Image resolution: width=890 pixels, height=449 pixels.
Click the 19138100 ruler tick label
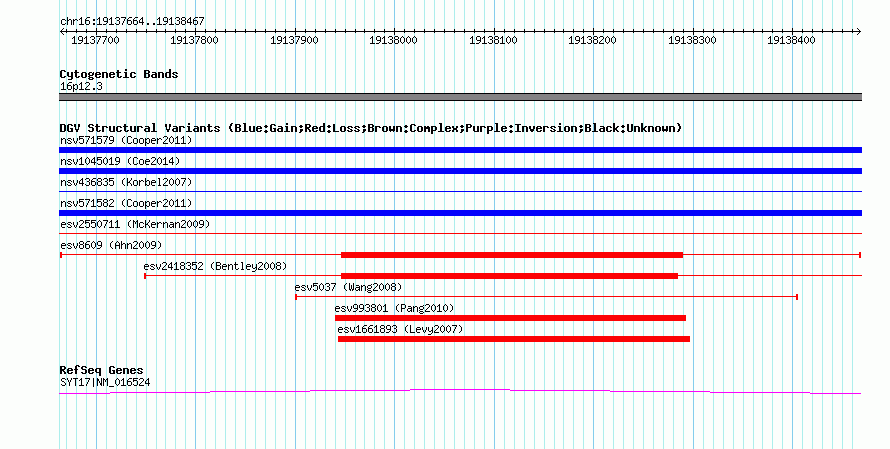click(x=493, y=40)
